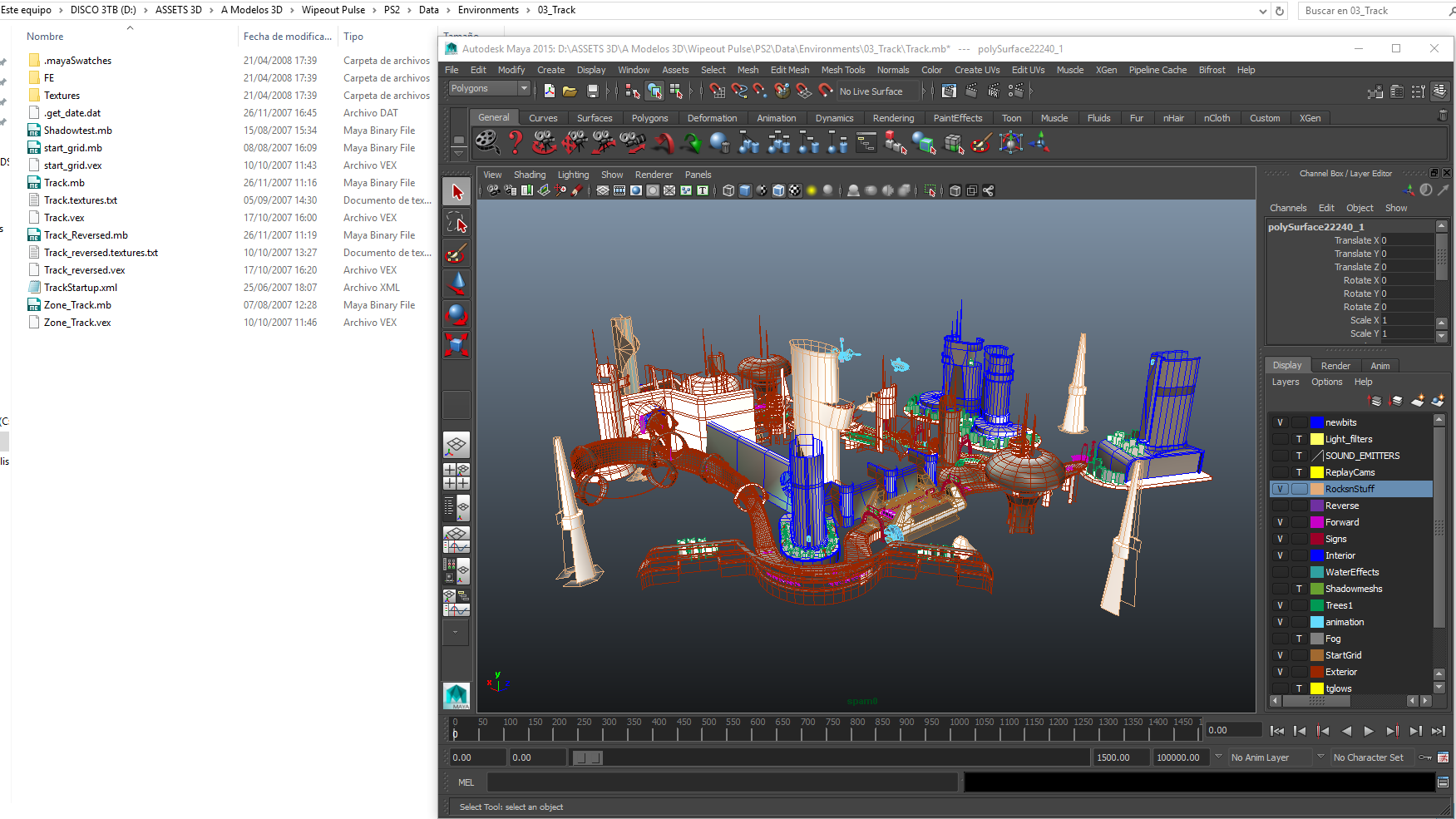Open the Mesh Tools menu

point(842,70)
